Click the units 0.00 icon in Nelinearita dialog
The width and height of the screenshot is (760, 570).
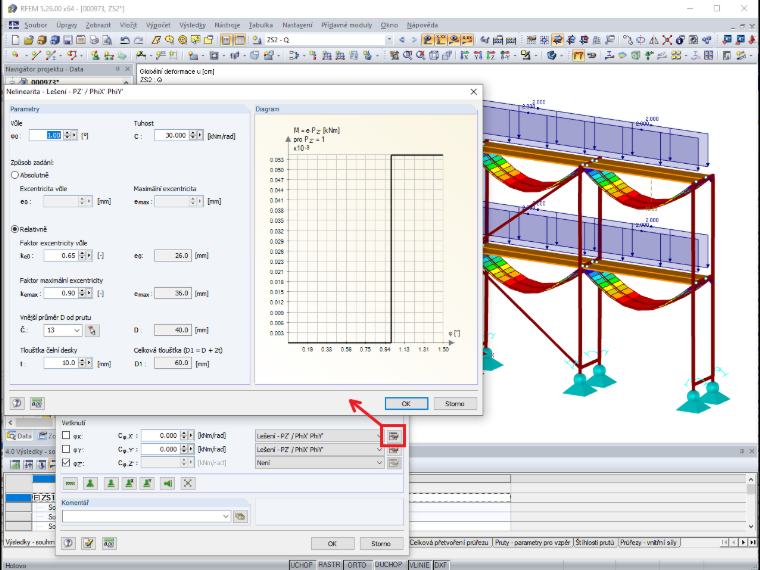click(x=37, y=403)
